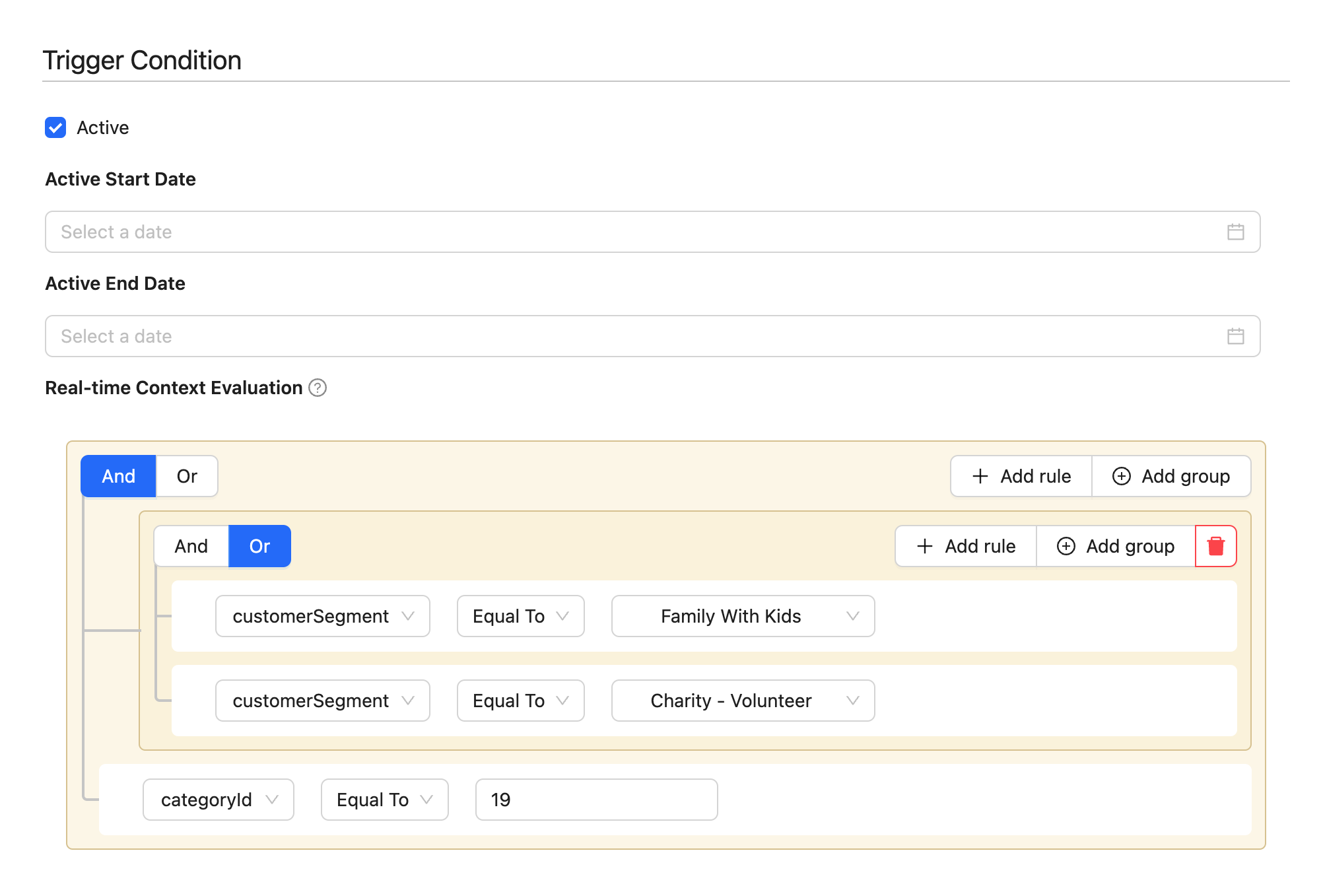Switch inner group logic to And

pos(191,546)
